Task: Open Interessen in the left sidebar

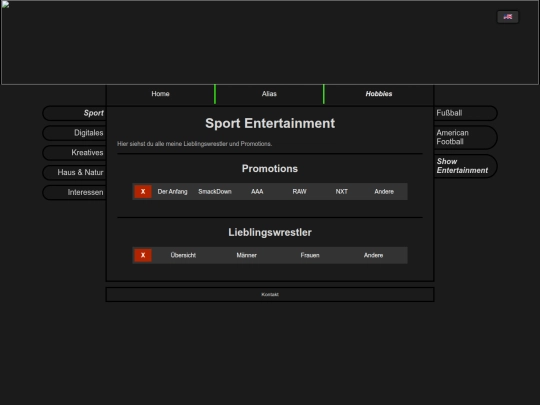Action: point(74,192)
